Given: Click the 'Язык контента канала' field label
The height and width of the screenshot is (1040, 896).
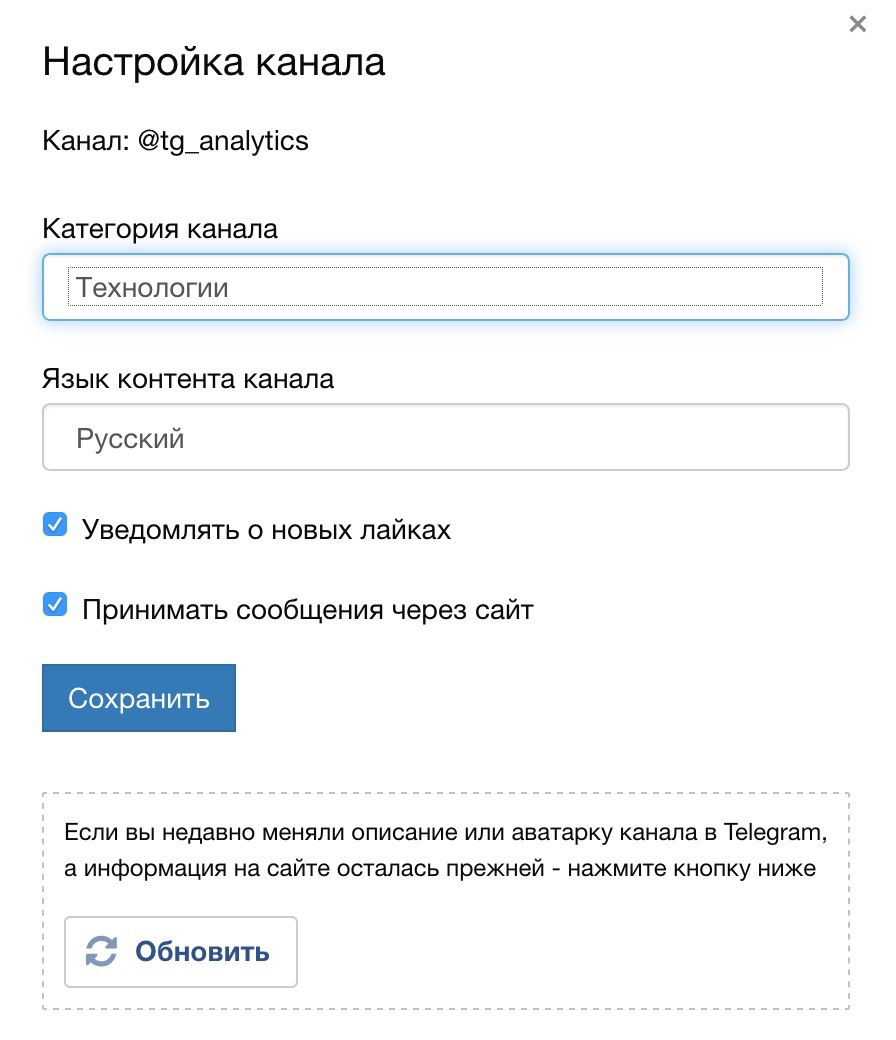Looking at the screenshot, I should 188,379.
